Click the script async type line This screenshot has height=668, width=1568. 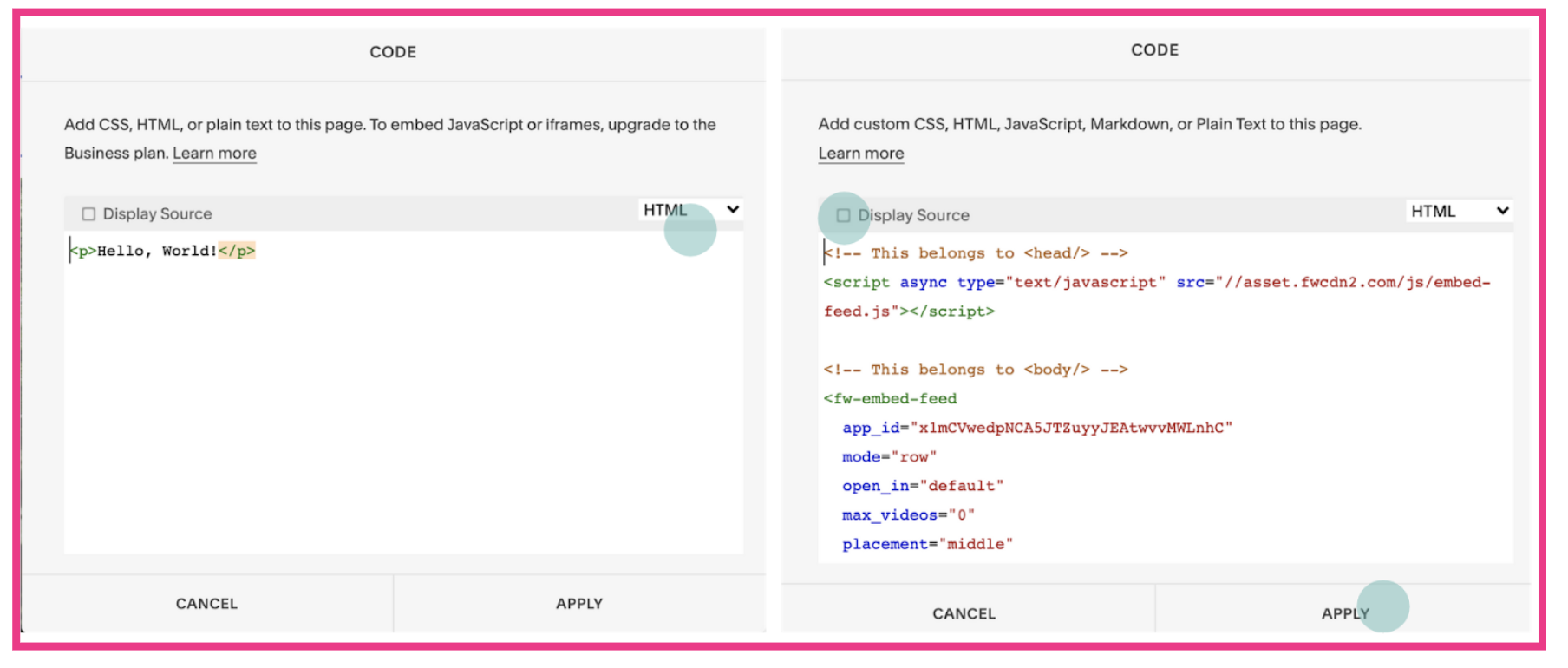[x=1157, y=283]
